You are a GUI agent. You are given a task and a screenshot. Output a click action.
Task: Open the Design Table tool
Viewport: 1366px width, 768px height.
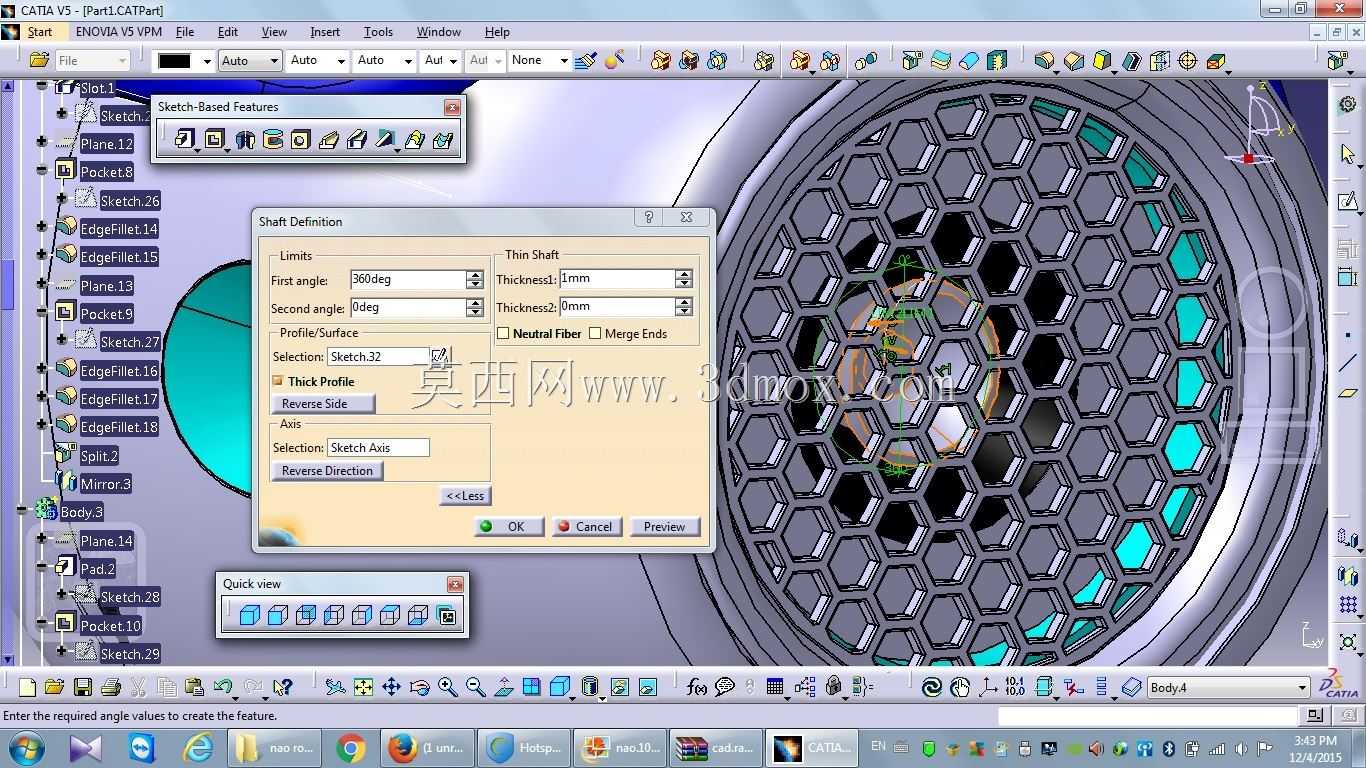[775, 687]
